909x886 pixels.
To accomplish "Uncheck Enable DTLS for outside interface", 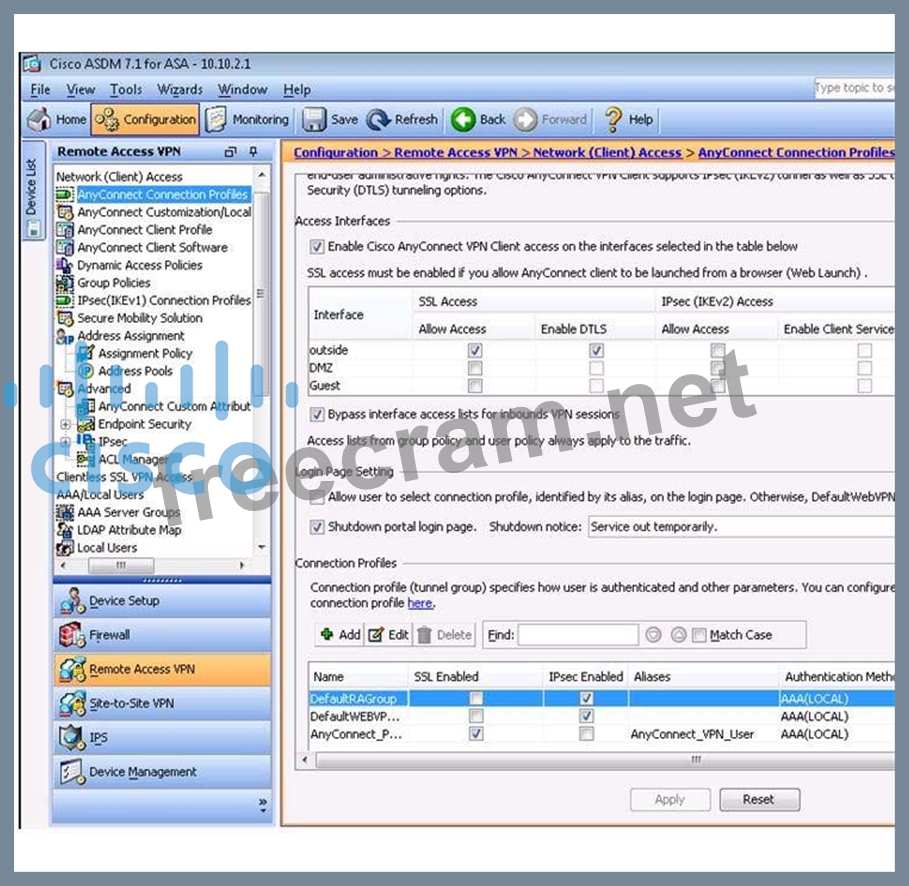I will coord(597,351).
